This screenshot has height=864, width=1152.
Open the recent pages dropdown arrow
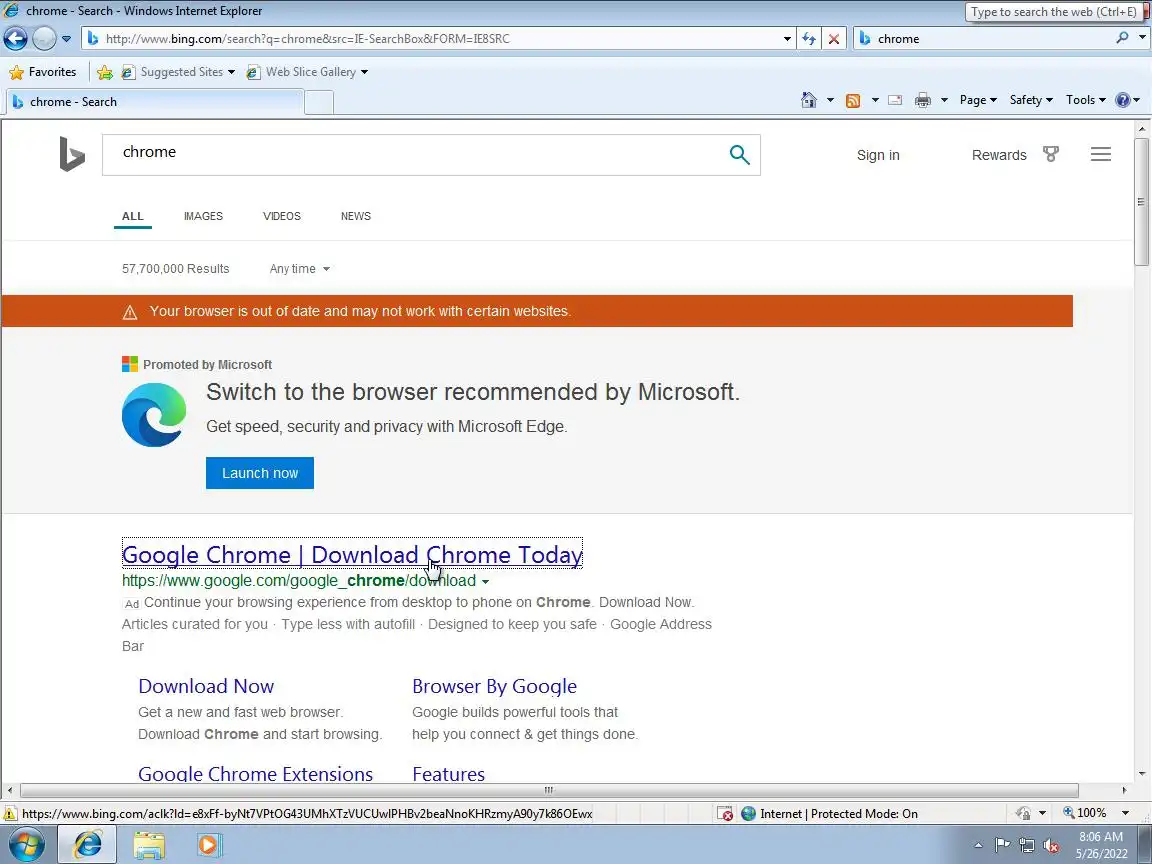pyautogui.click(x=66, y=38)
